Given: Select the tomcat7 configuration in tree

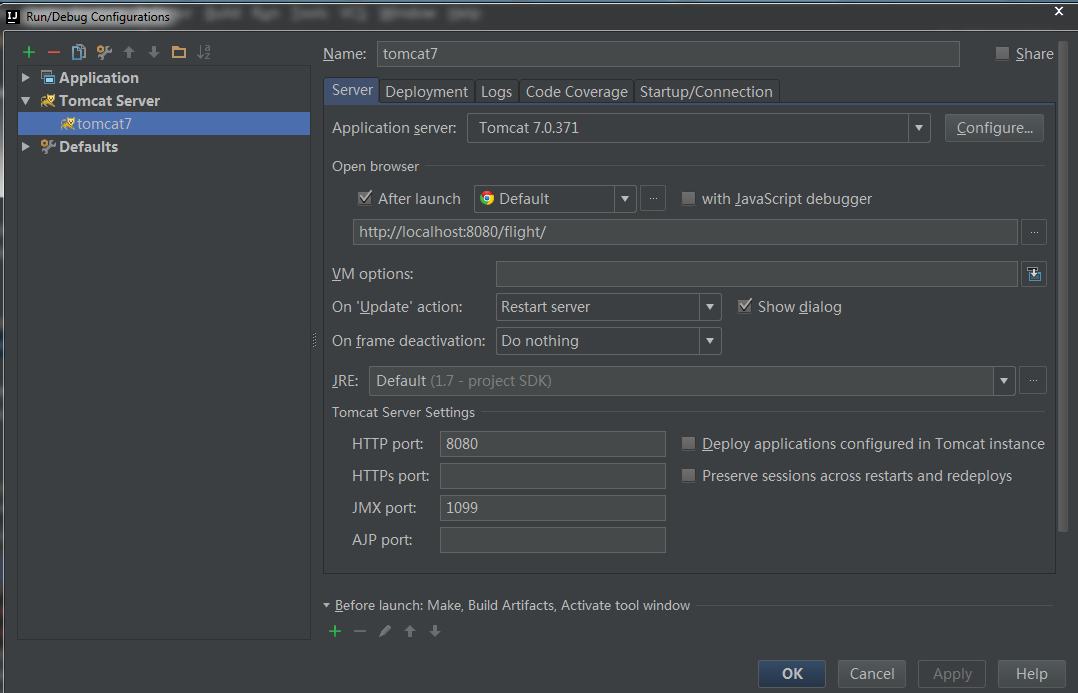Looking at the screenshot, I should (164, 124).
